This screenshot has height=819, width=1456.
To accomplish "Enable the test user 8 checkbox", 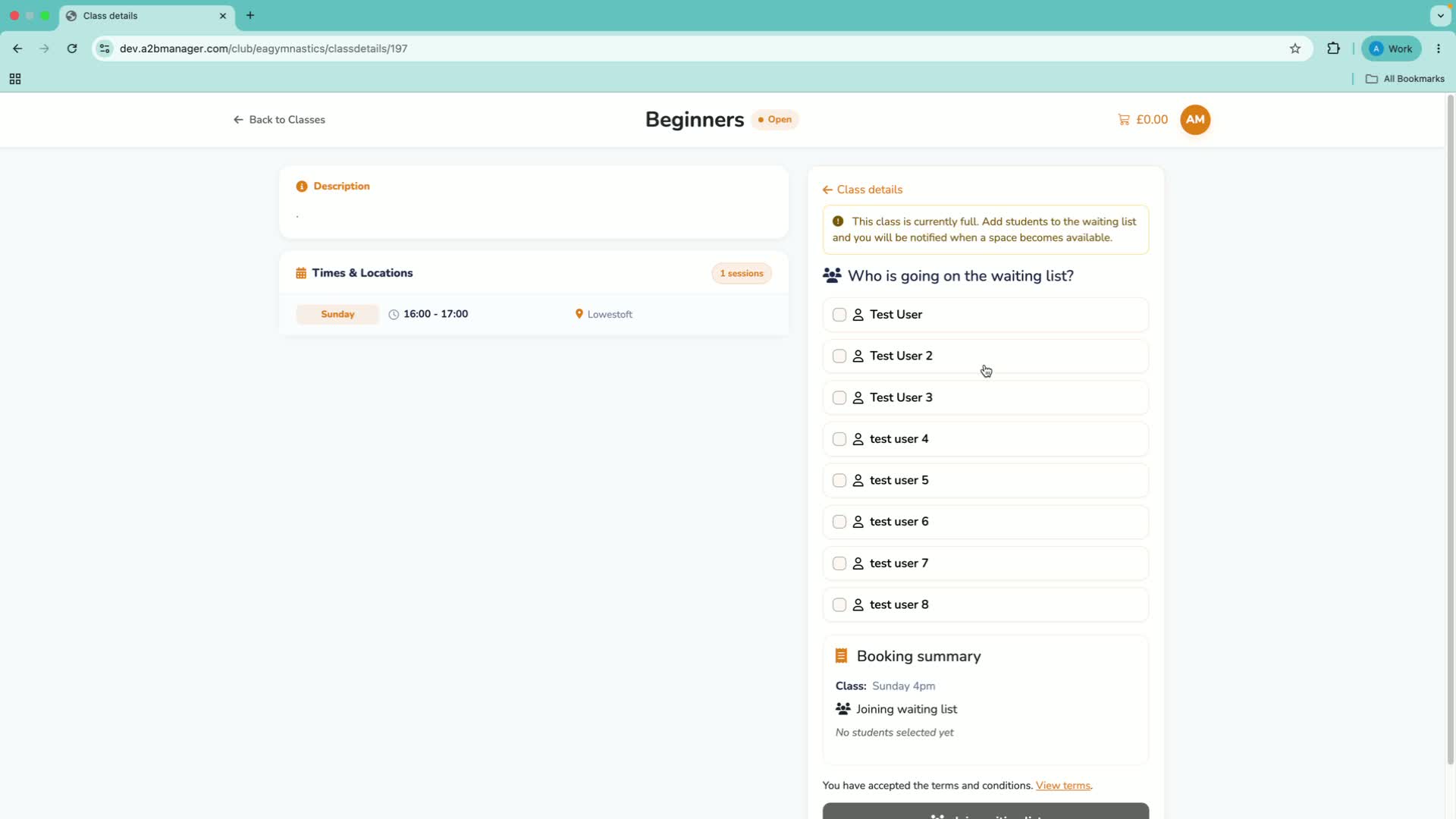I will click(x=839, y=605).
